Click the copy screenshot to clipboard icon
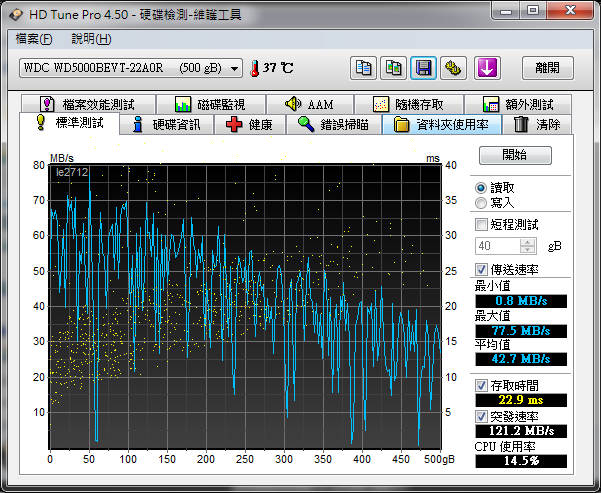This screenshot has width=601, height=493. pyautogui.click(x=393, y=68)
